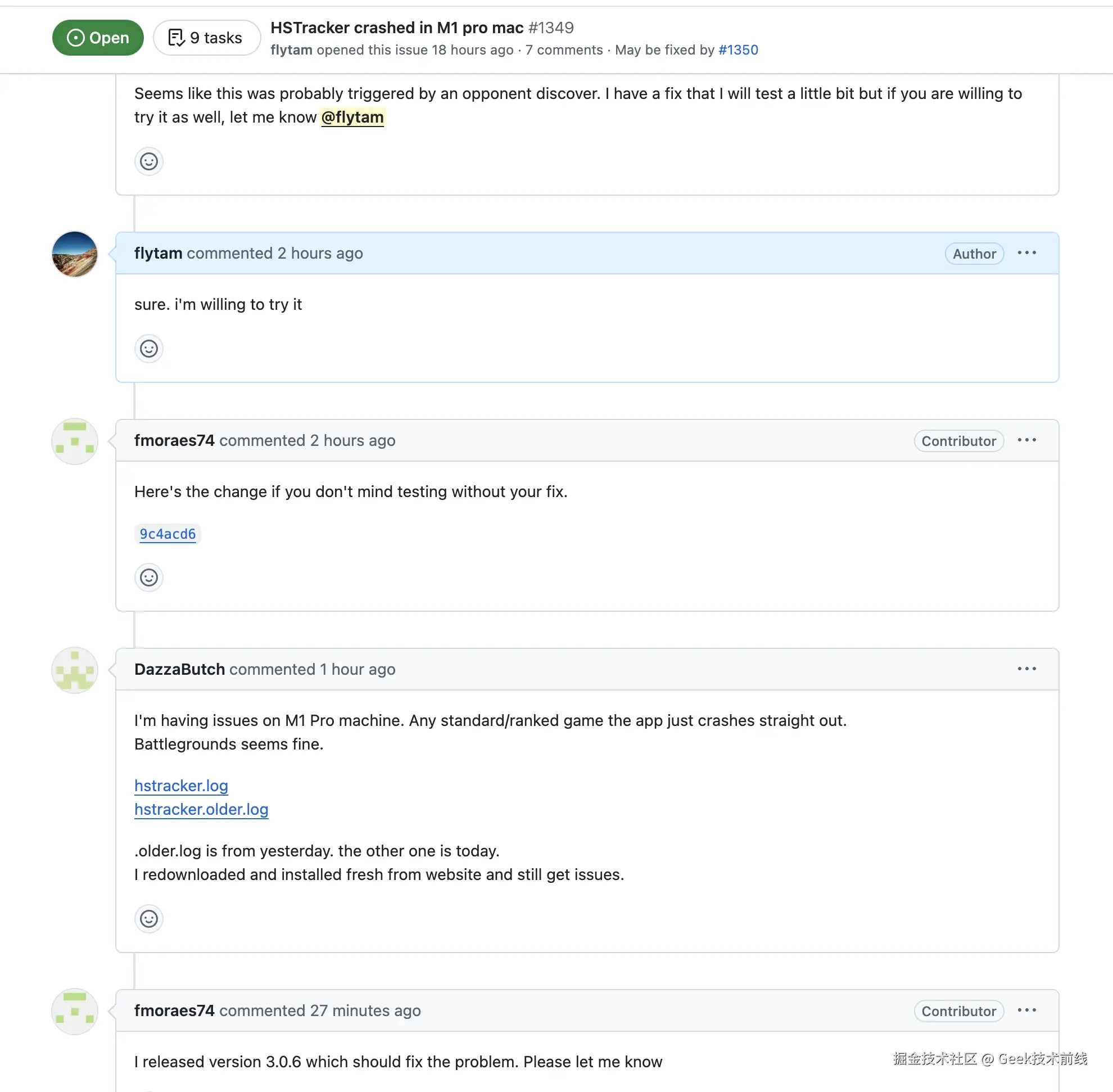Open DazzaButch's profile avatar

(x=75, y=670)
